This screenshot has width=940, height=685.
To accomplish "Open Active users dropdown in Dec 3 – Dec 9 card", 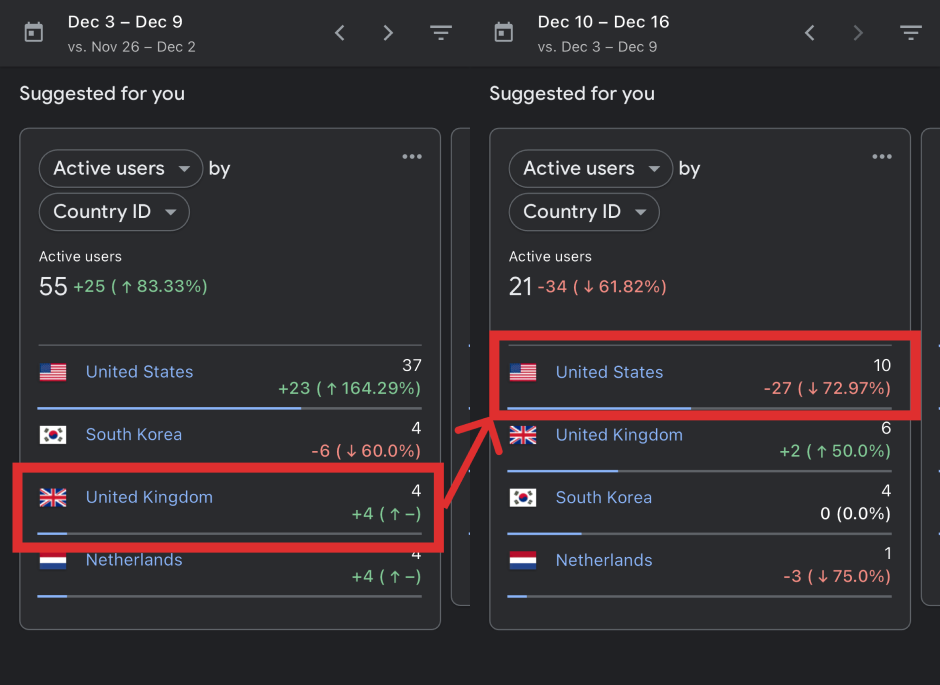I will [x=121, y=168].
